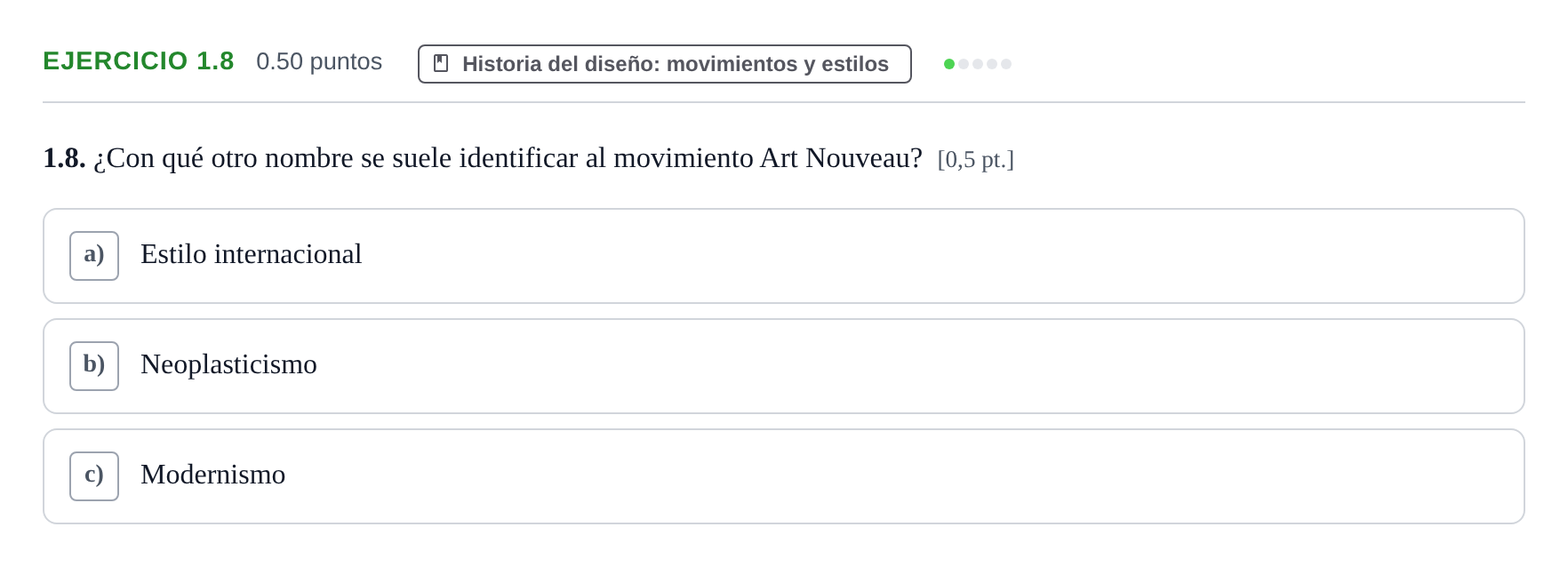Click the question text about Art Nouveau
1568x567 pixels.
(508, 158)
